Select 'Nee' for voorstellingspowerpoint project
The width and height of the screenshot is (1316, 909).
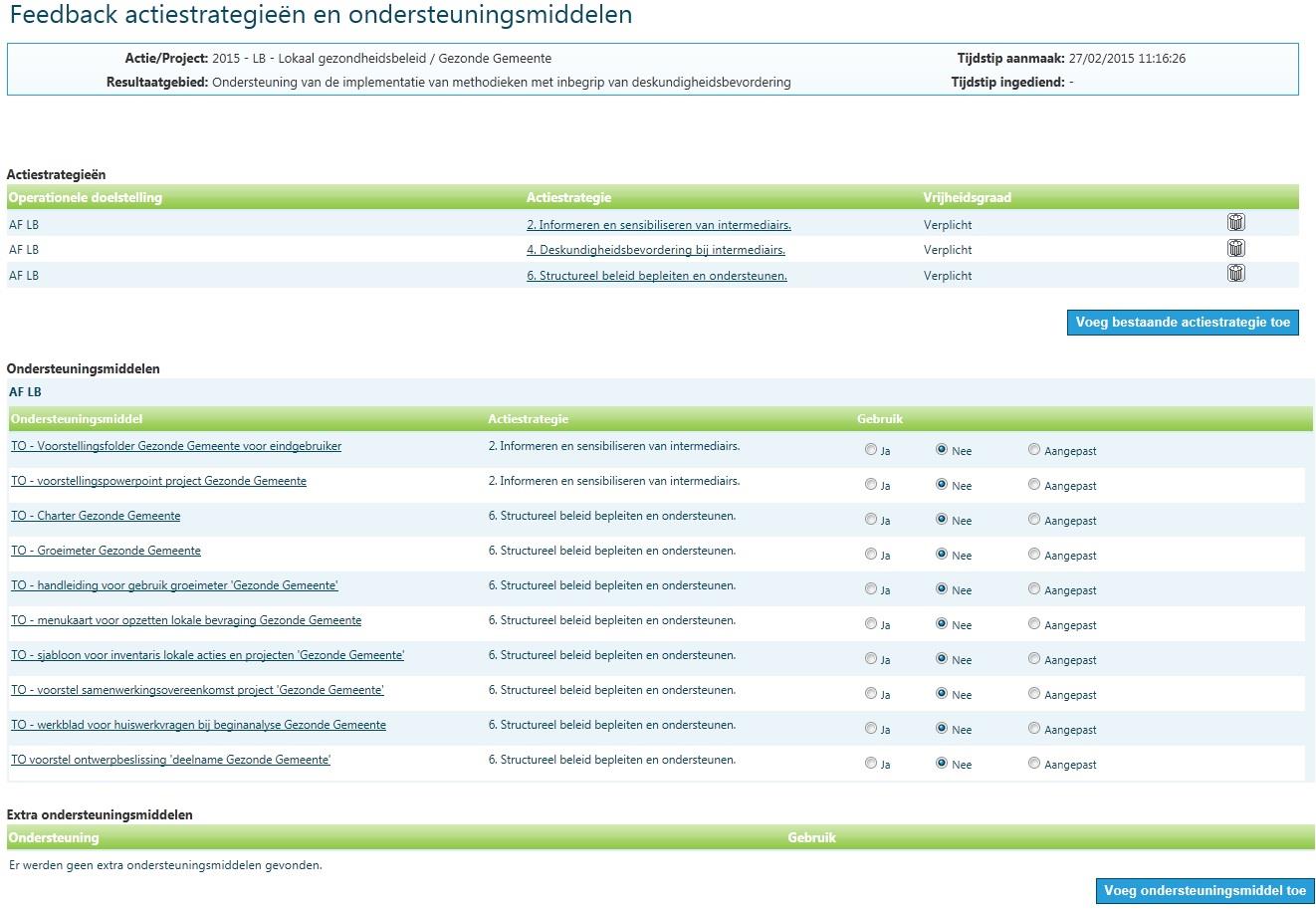pyautogui.click(x=942, y=485)
